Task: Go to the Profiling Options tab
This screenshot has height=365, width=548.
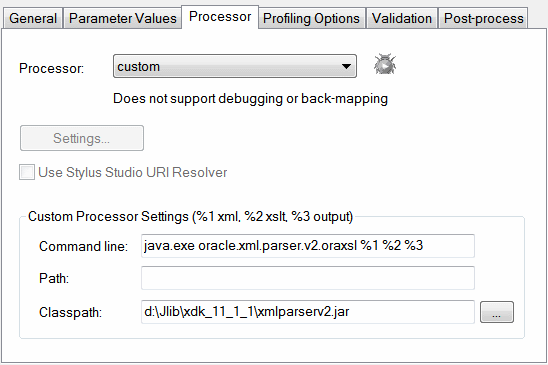Action: pos(311,18)
